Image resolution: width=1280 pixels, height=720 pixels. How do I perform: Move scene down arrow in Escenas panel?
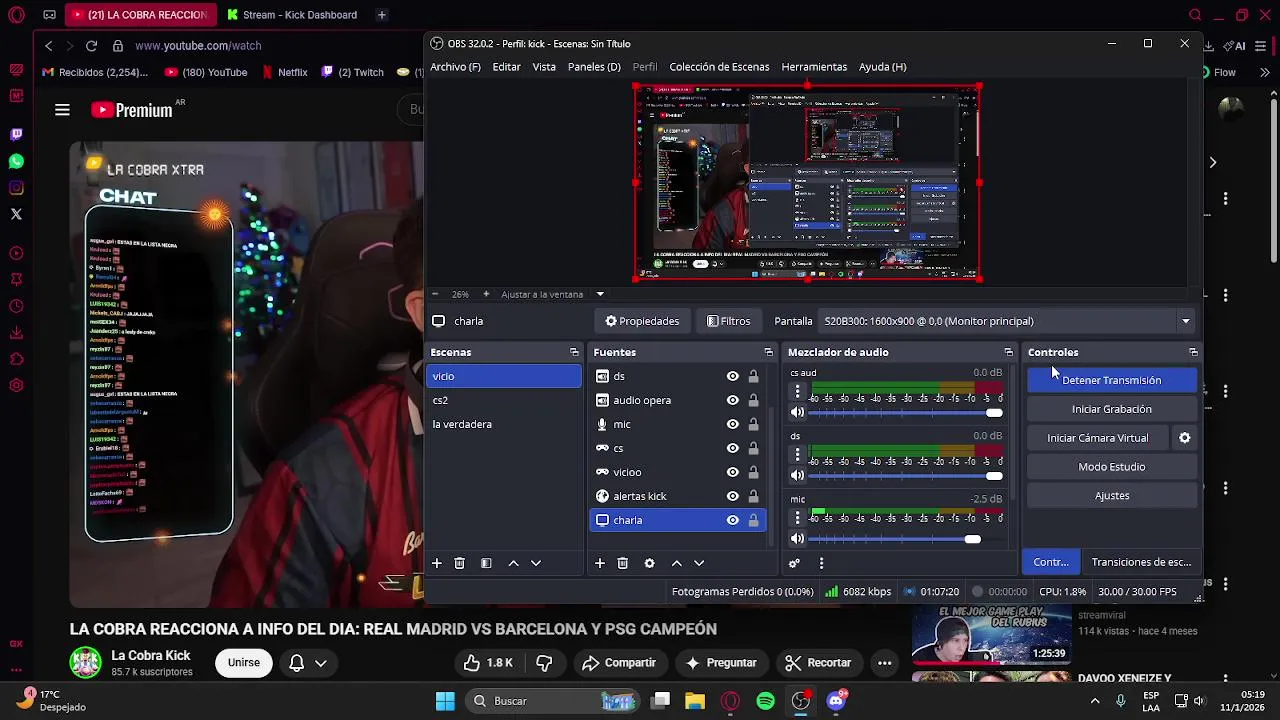[535, 563]
